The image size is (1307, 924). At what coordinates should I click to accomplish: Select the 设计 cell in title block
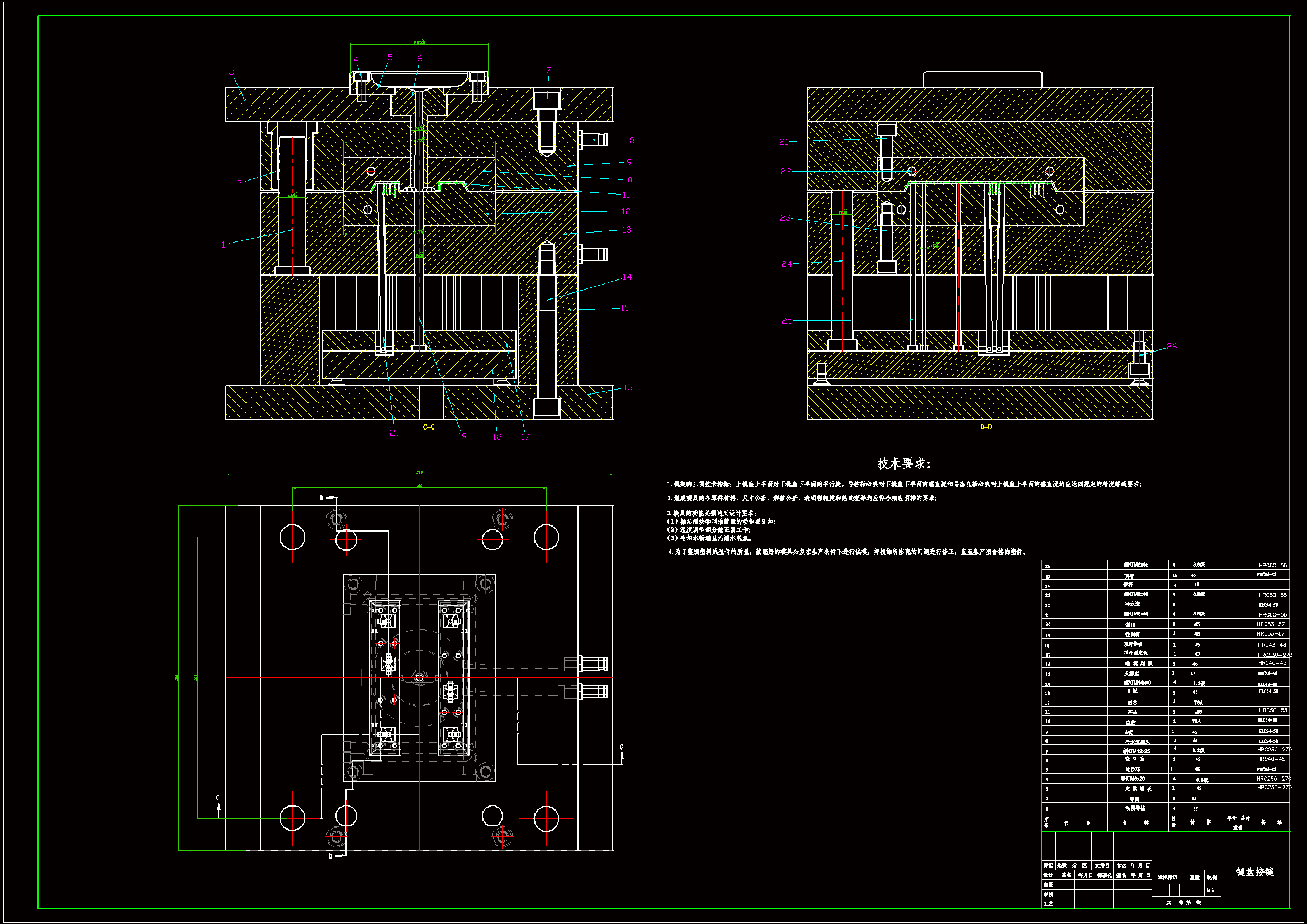(1048, 875)
